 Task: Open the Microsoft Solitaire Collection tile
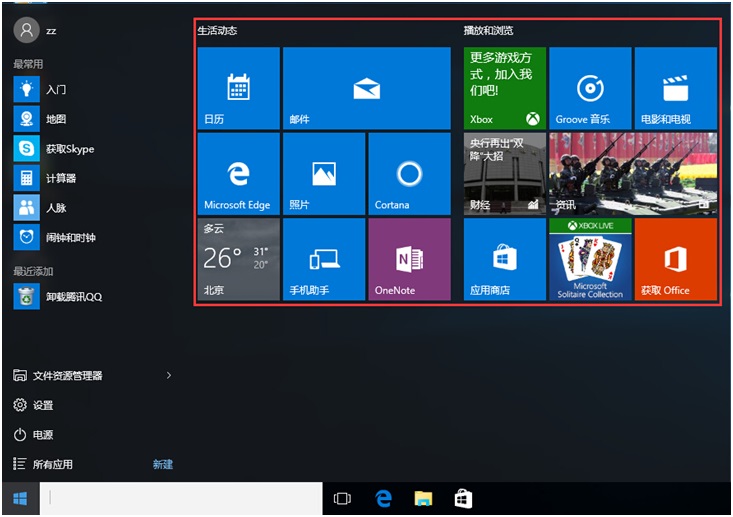590,260
